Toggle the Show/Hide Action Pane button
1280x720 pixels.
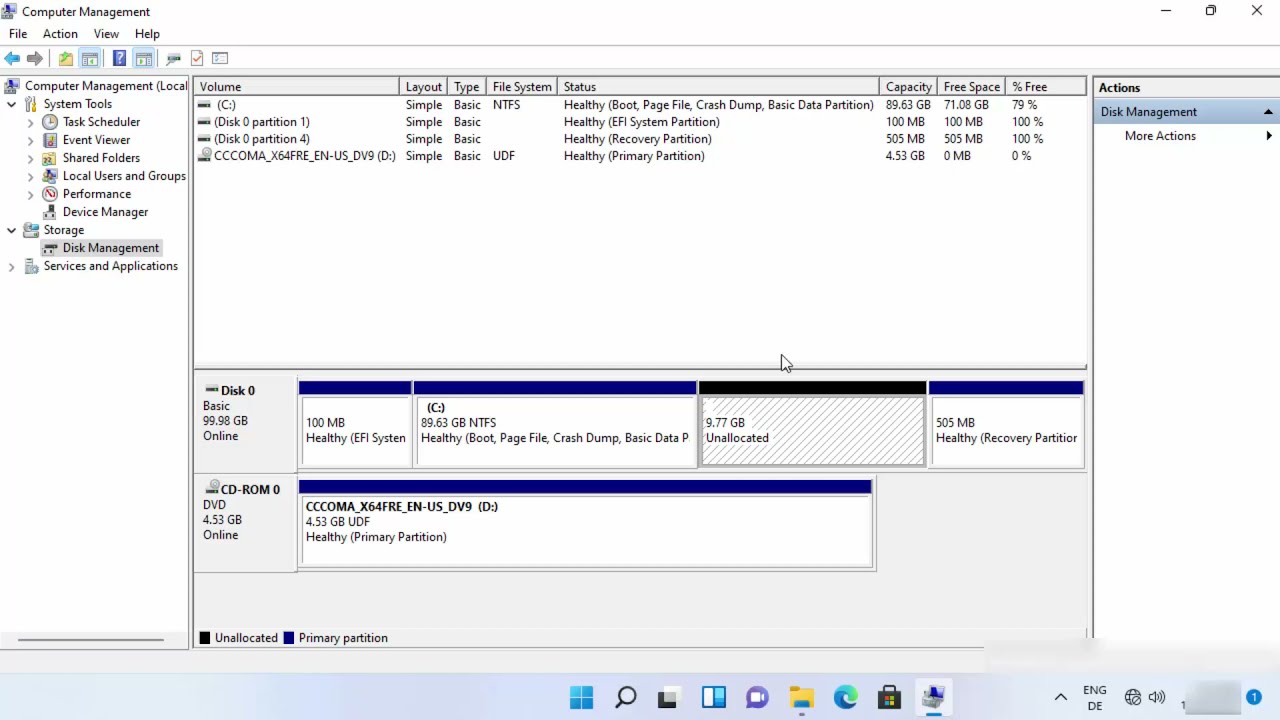tap(144, 59)
